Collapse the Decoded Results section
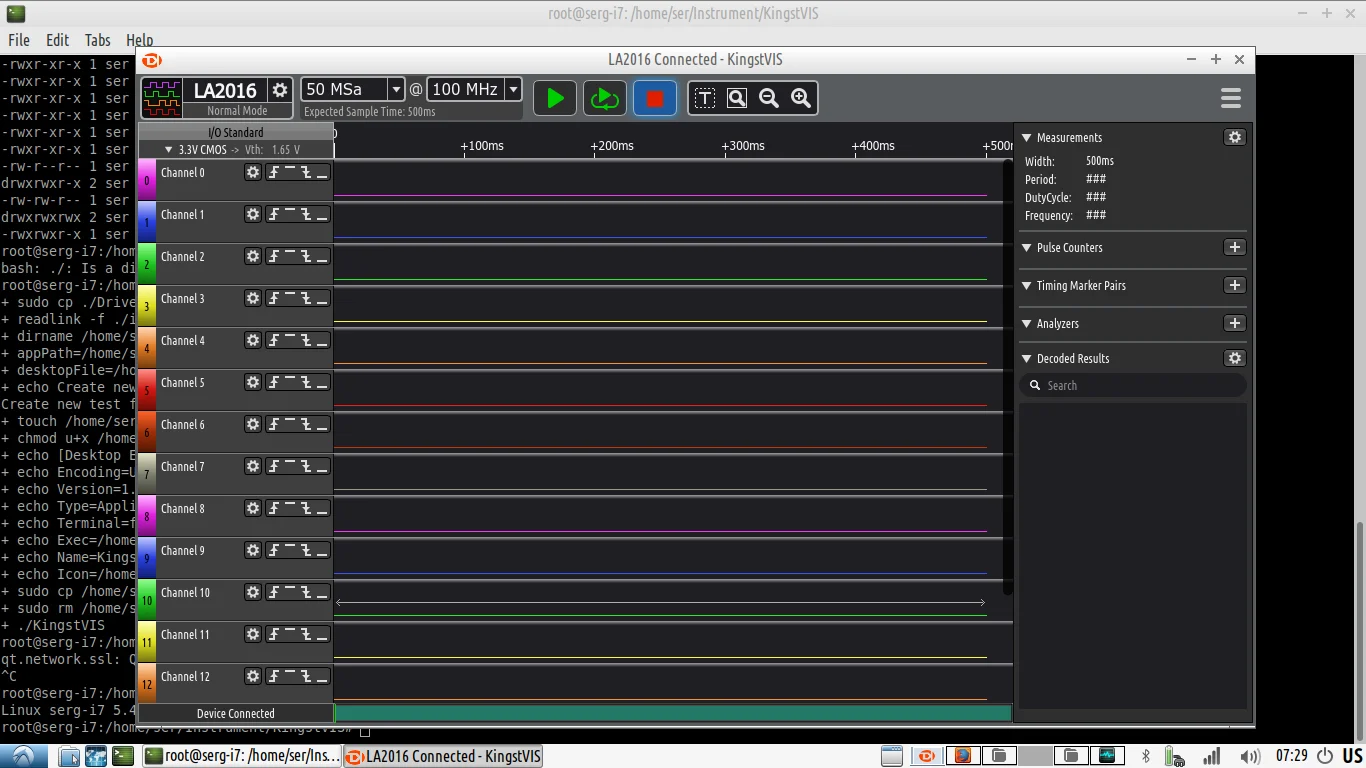Image resolution: width=1366 pixels, height=768 pixels. 1026,358
